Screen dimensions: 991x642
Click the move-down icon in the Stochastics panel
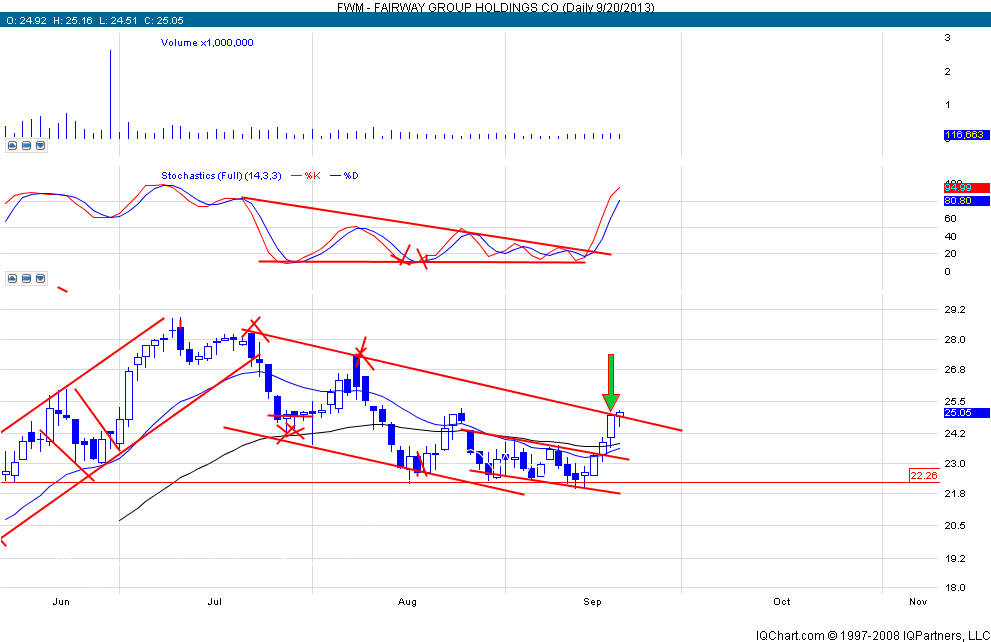pos(40,278)
